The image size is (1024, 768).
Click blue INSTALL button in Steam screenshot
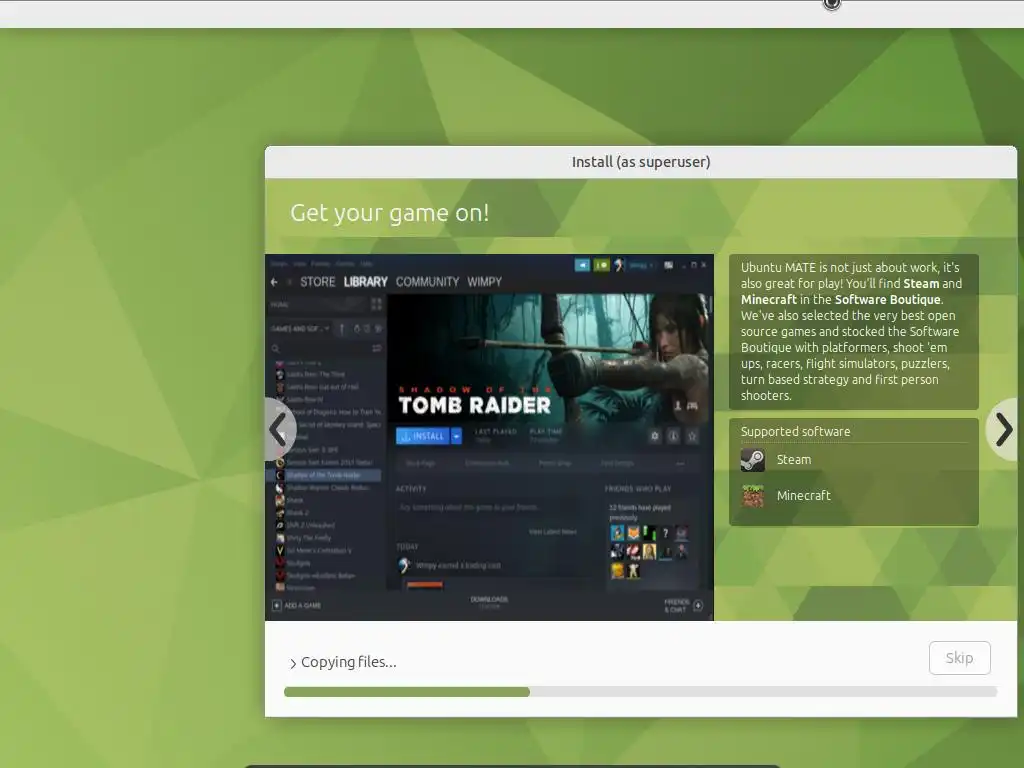423,436
